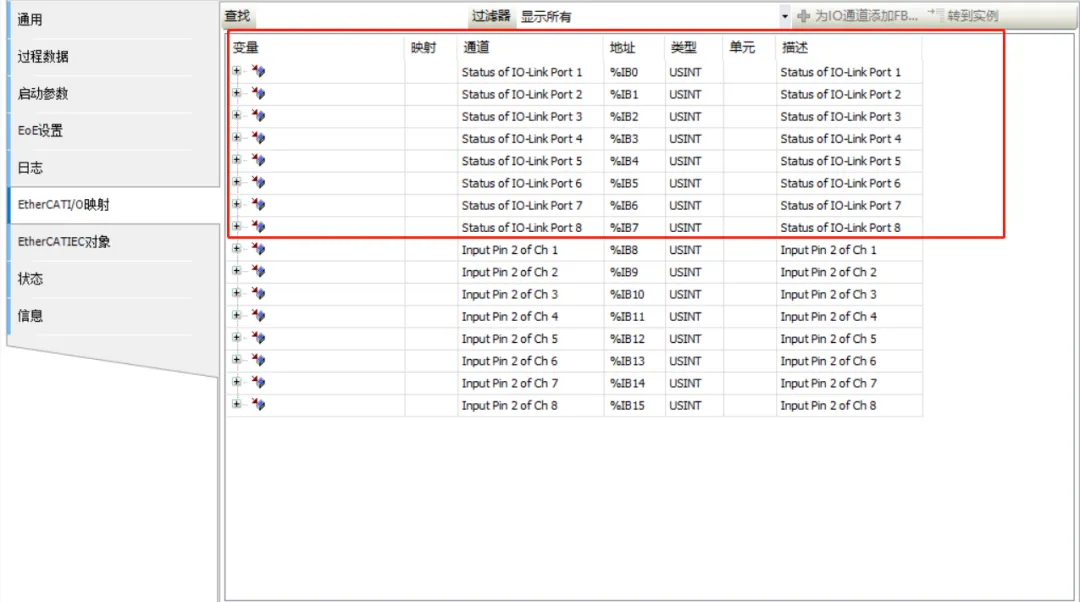
Task: Select the %IB10 address cell
Action: click(628, 294)
